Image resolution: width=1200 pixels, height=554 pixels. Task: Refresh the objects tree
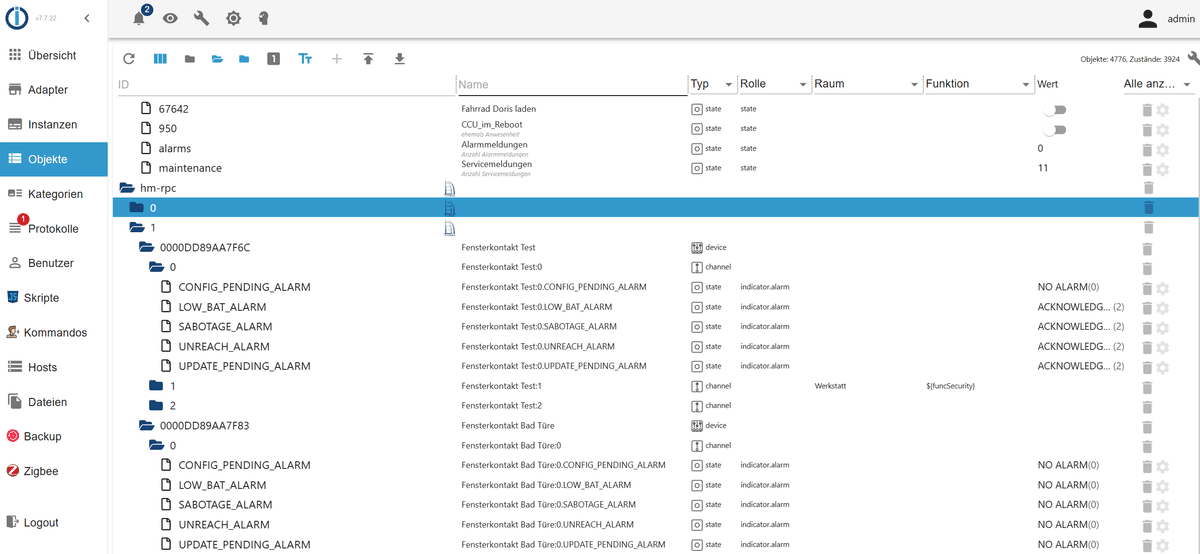click(x=128, y=59)
